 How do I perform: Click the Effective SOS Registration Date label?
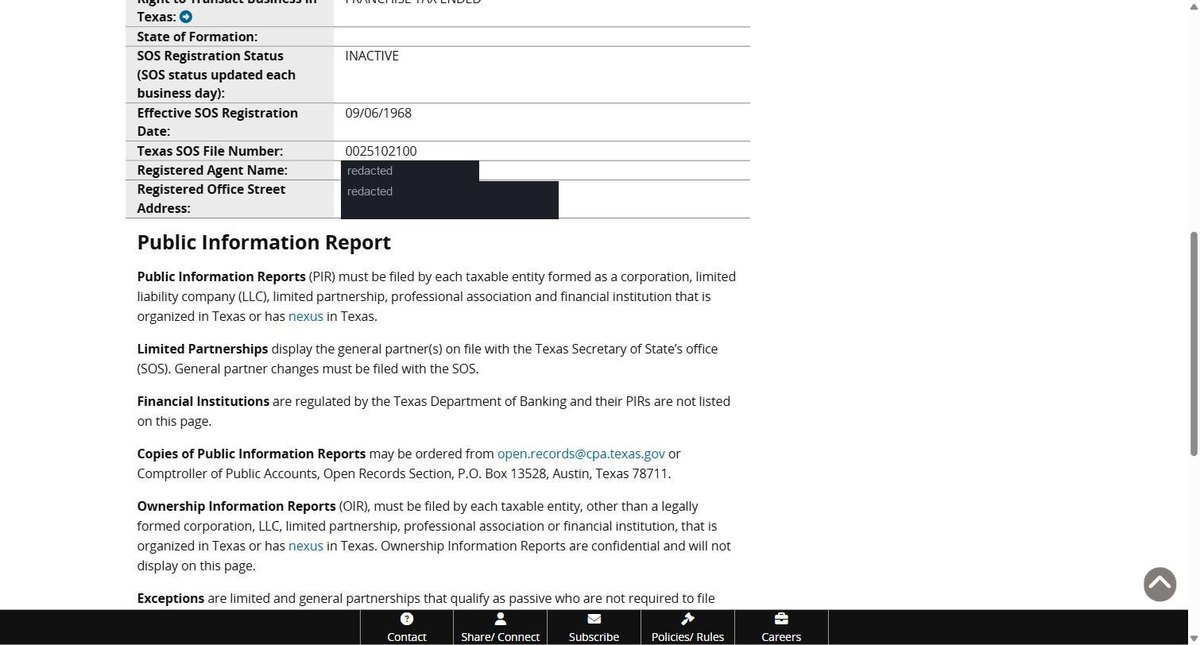coord(217,122)
